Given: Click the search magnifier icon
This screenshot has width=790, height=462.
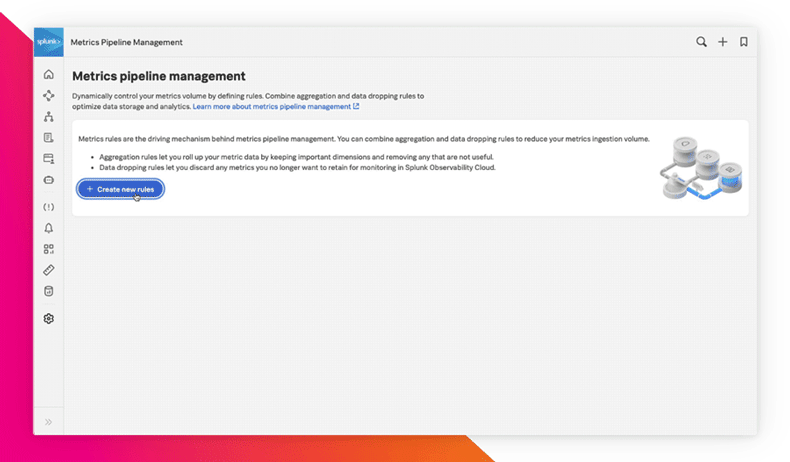Looking at the screenshot, I should tap(701, 42).
